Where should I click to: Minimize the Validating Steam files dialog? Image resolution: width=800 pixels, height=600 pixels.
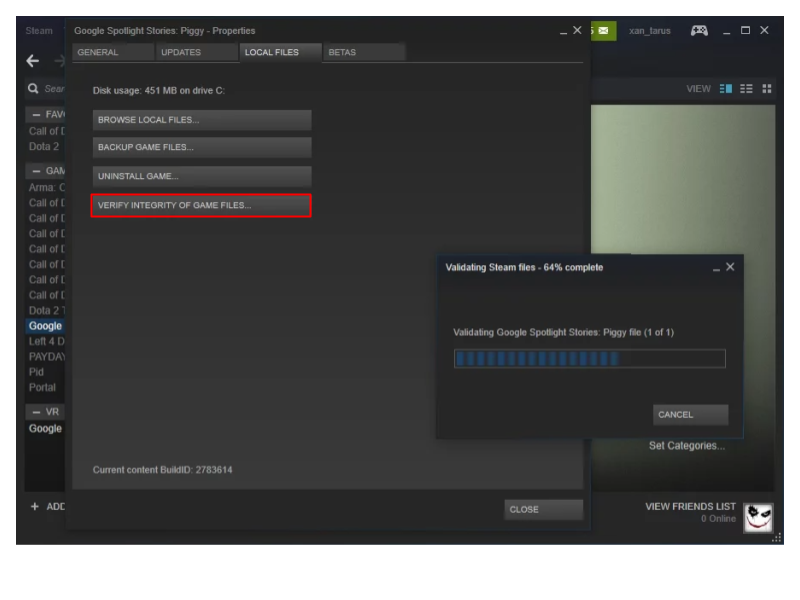[716, 268]
